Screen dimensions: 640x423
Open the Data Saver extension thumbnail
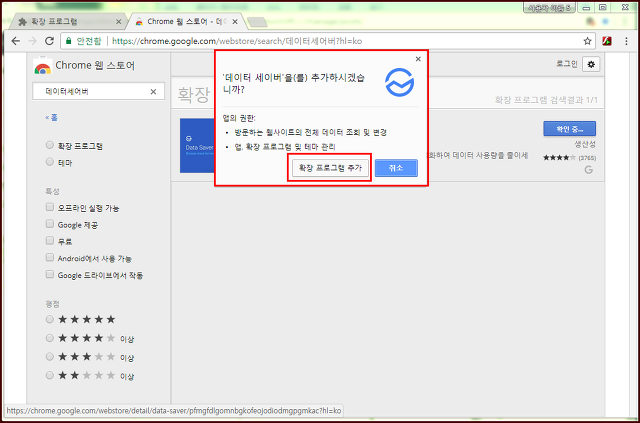(198, 145)
